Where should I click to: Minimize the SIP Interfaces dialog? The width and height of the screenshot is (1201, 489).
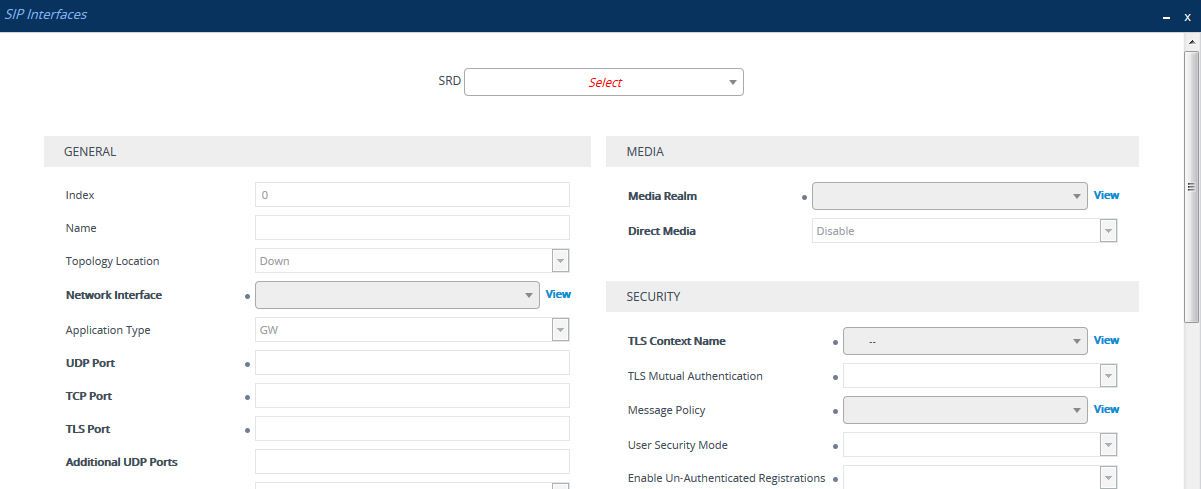(1165, 17)
